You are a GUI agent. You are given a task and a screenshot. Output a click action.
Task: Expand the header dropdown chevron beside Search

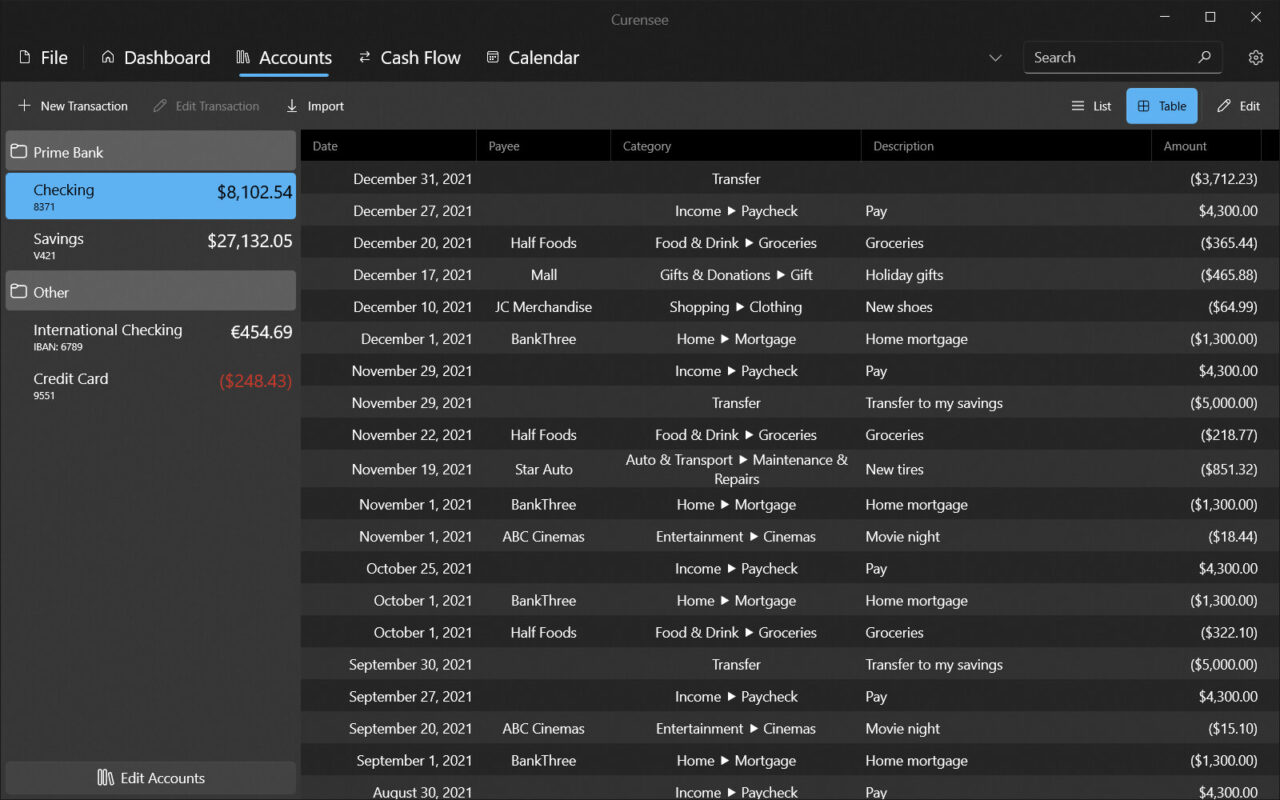coord(995,58)
